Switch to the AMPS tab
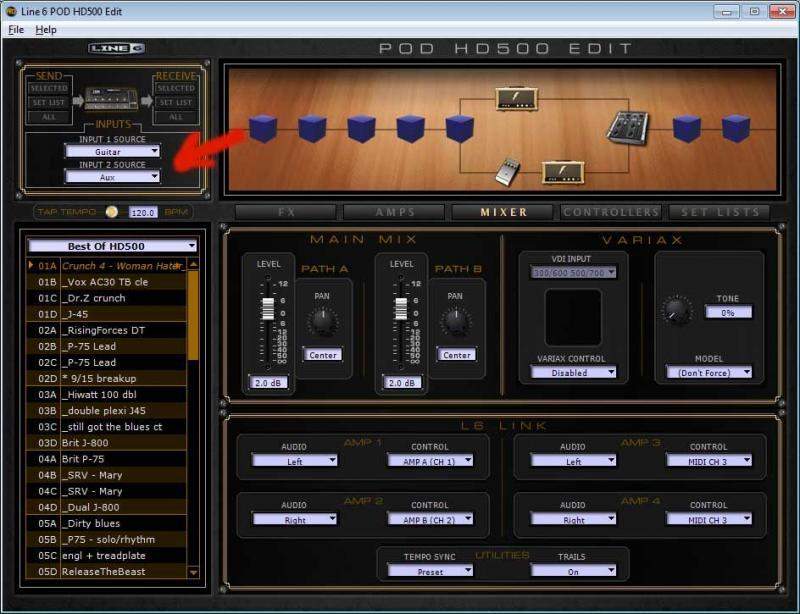 [x=394, y=212]
